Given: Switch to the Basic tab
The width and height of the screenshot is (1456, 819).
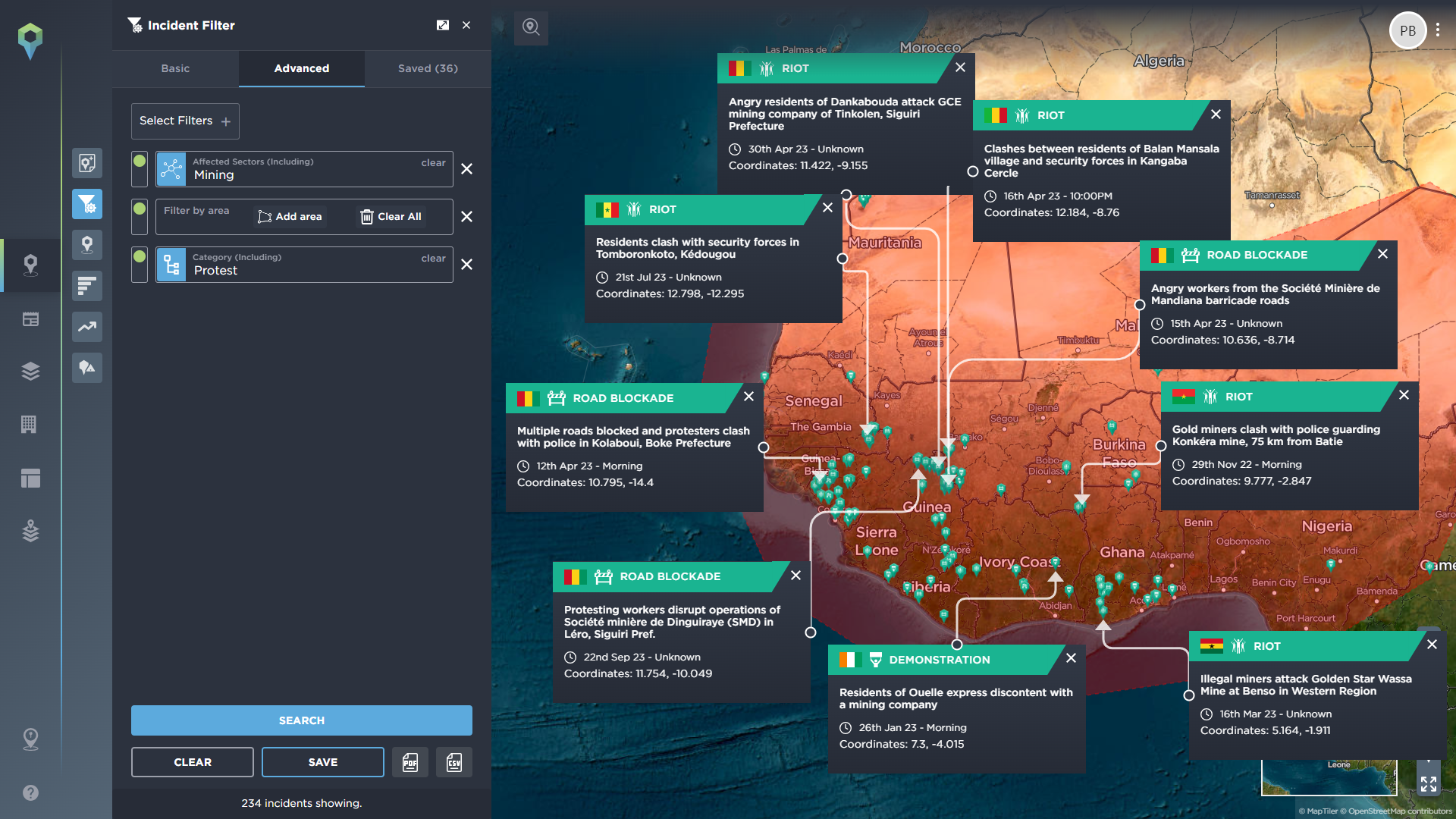Looking at the screenshot, I should (x=175, y=68).
